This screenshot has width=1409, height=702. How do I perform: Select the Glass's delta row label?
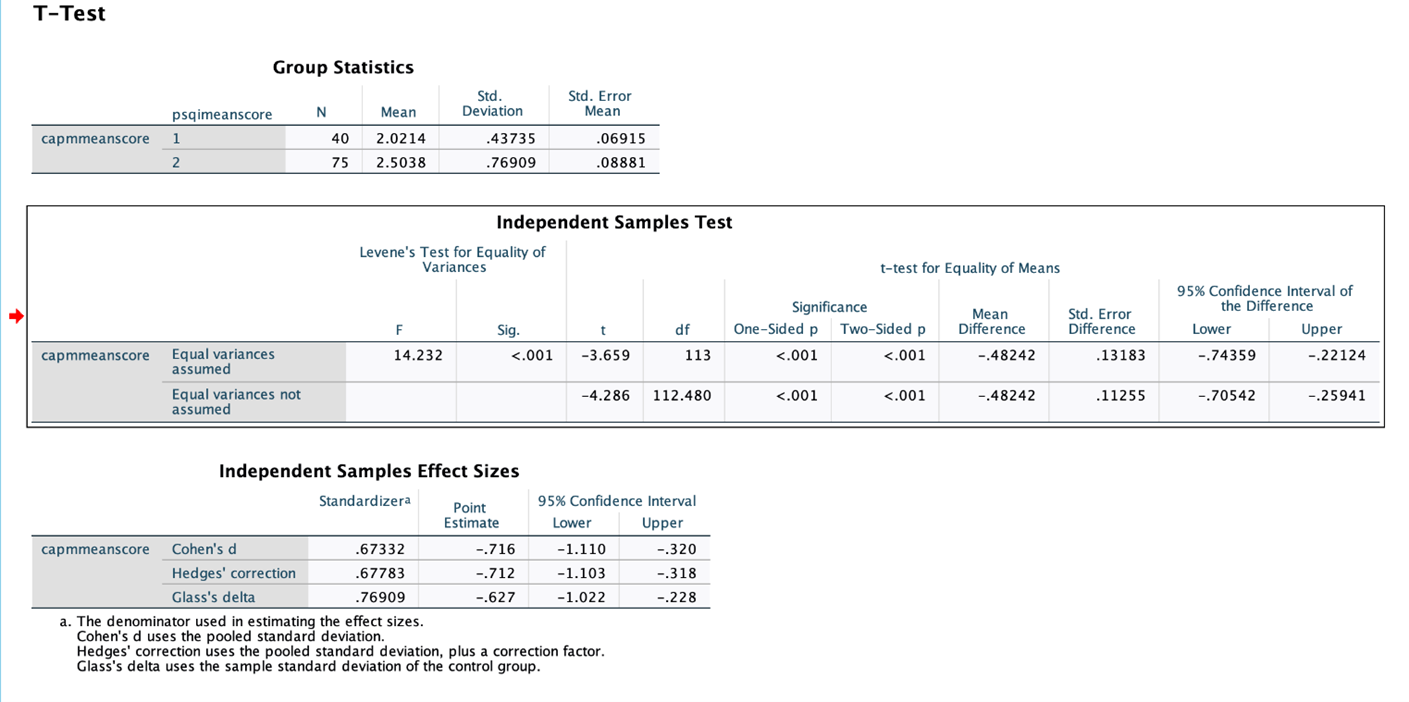click(x=213, y=597)
